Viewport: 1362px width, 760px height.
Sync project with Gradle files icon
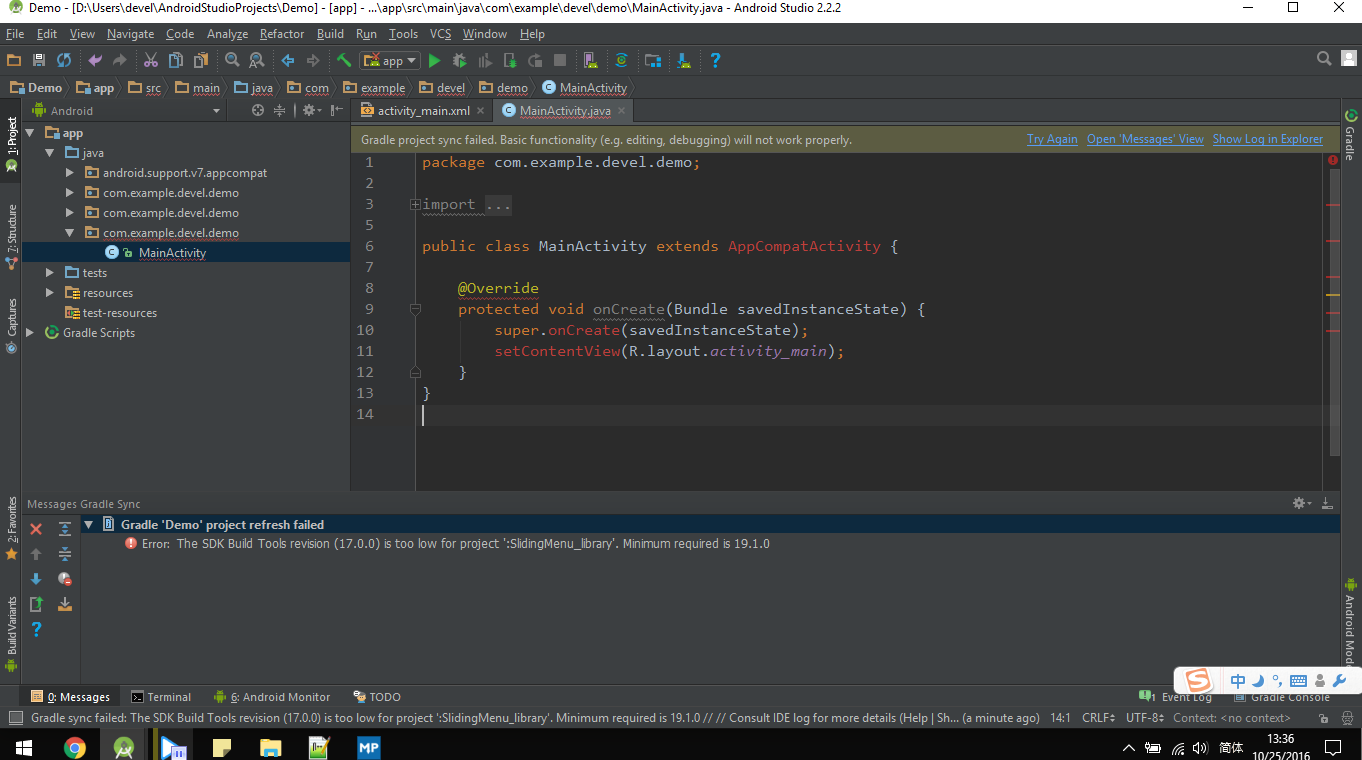(621, 60)
